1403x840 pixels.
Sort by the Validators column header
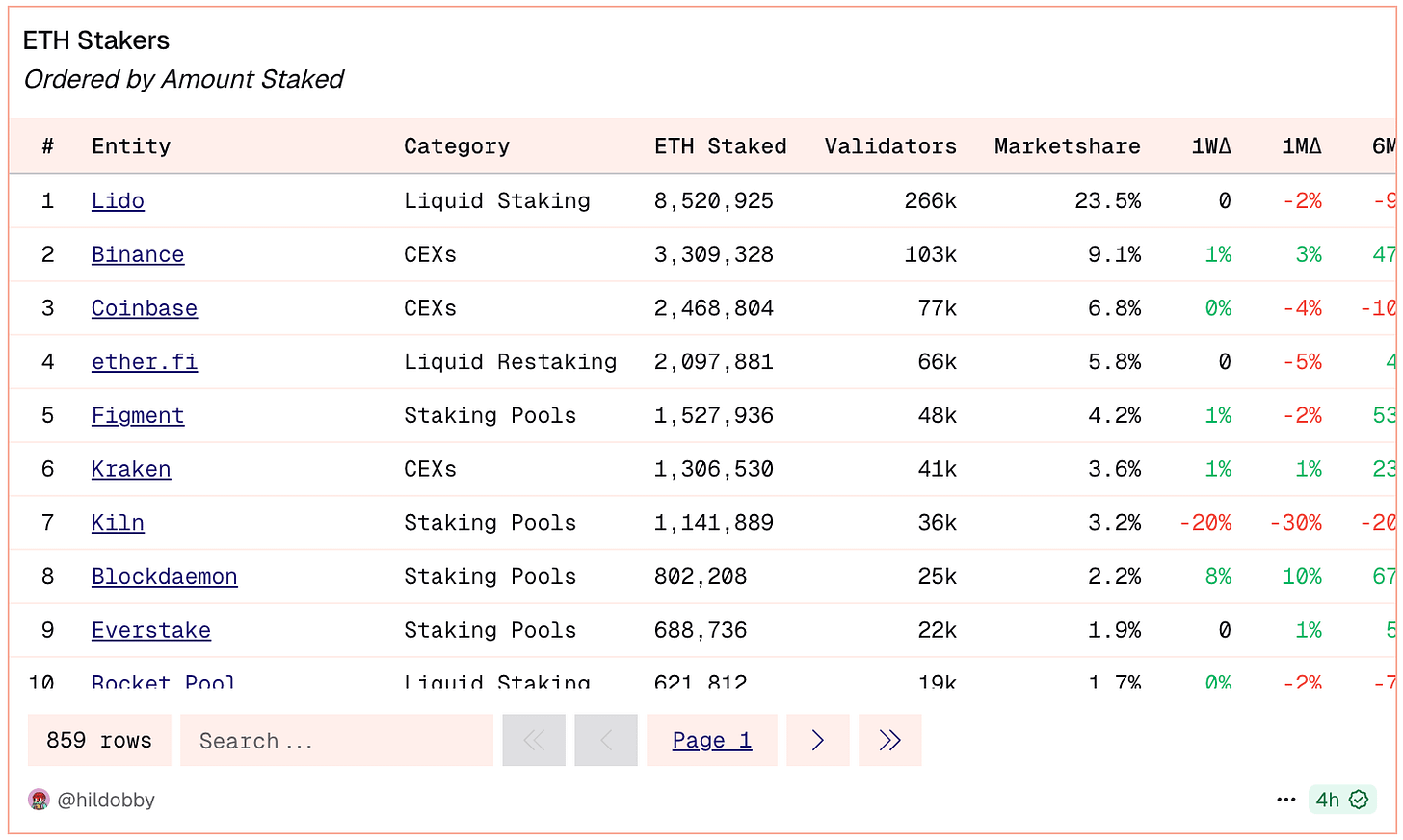point(890,146)
